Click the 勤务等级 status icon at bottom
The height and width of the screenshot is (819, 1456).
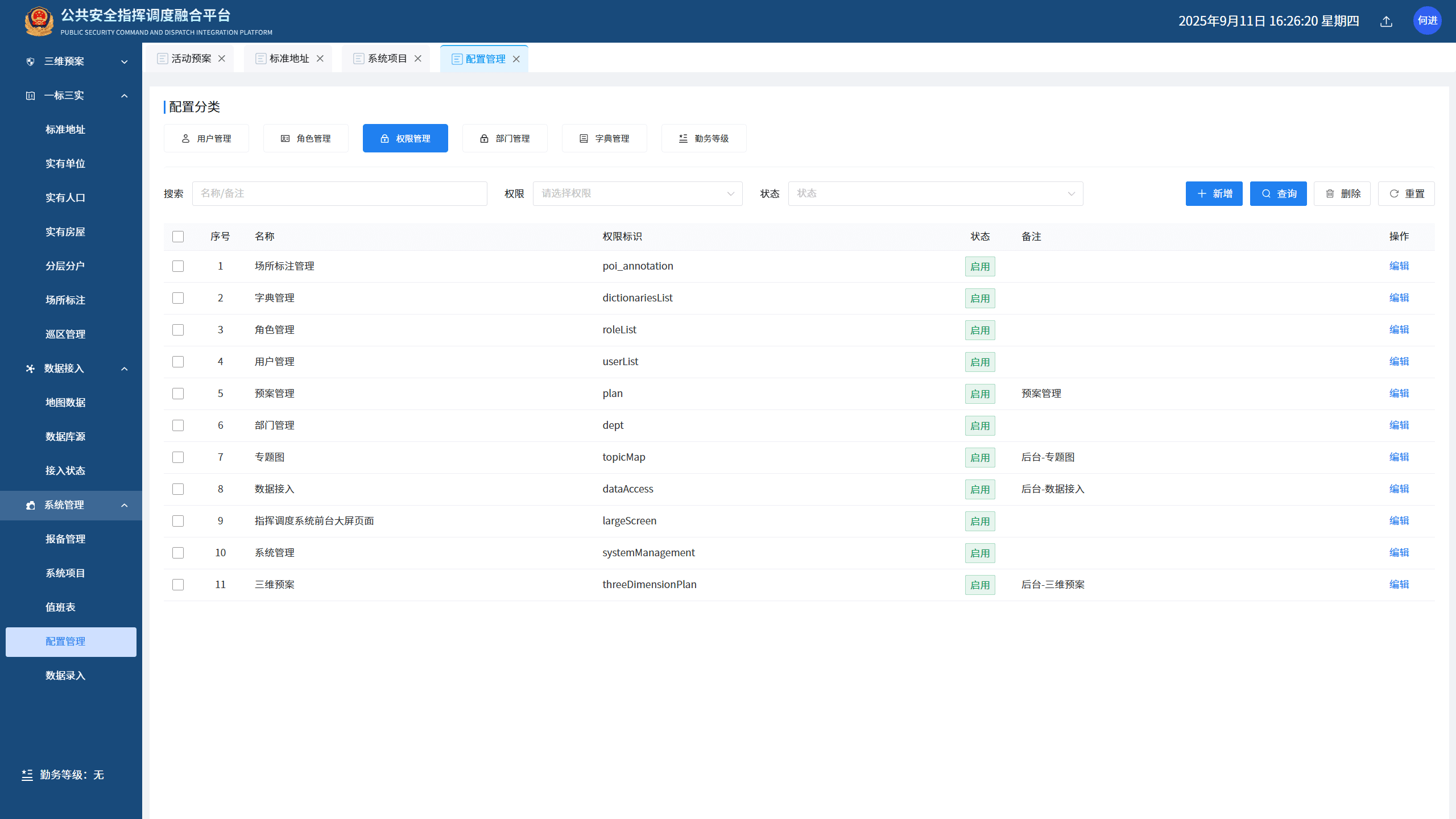(x=27, y=775)
